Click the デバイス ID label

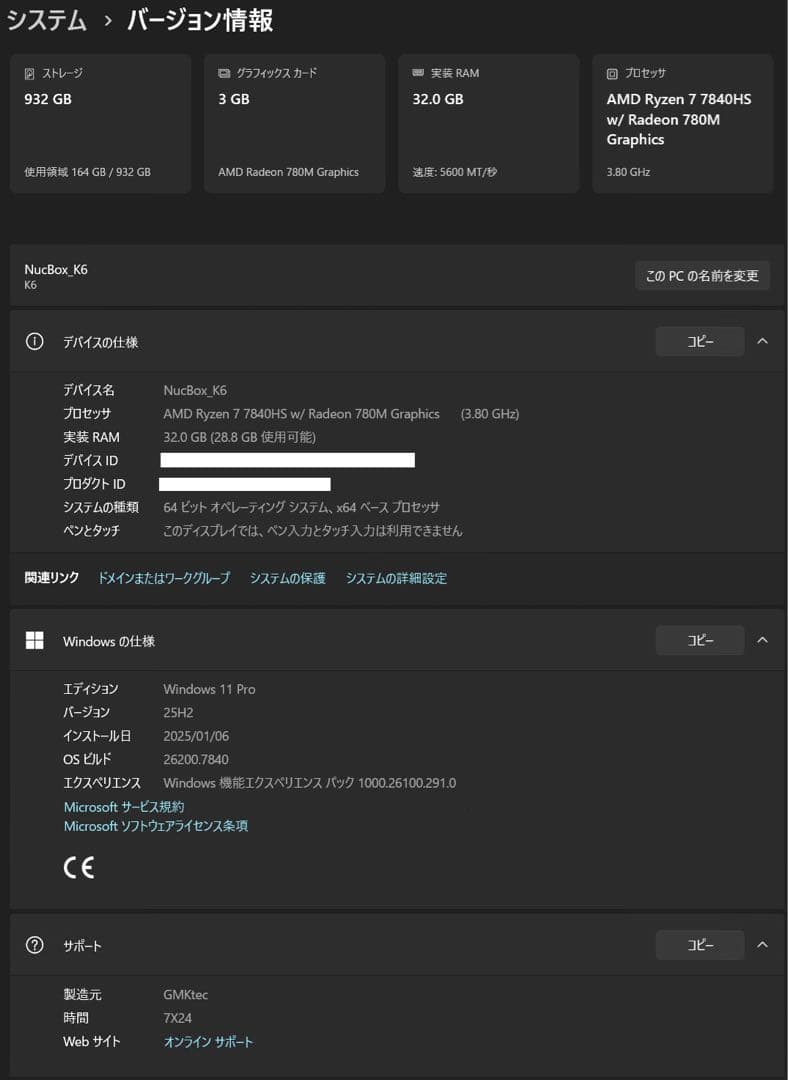91,461
